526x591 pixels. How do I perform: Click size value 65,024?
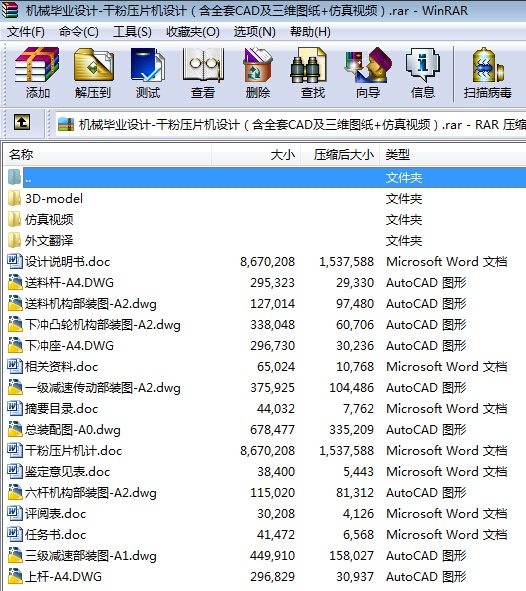276,367
